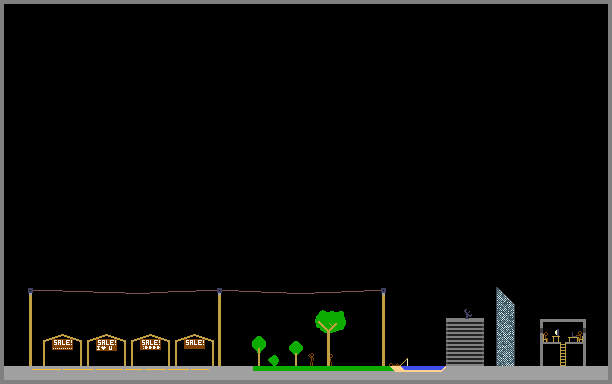Select the wooden ladder in the gray house
This screenshot has width=612, height=384.
563,355
